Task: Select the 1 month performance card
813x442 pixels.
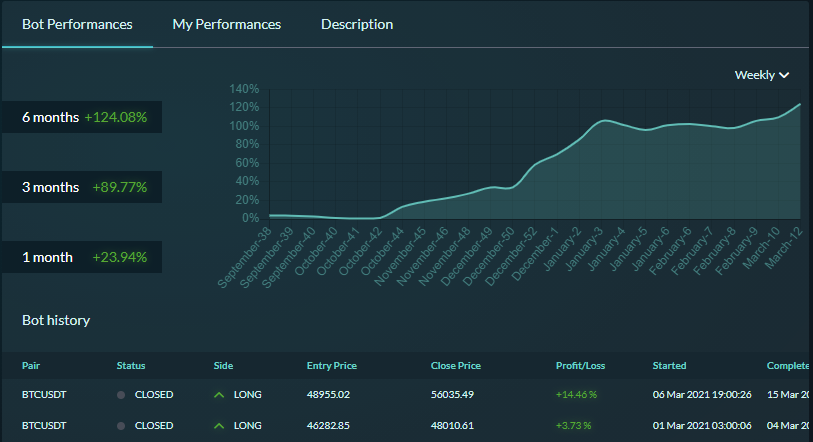Action: [x=82, y=257]
